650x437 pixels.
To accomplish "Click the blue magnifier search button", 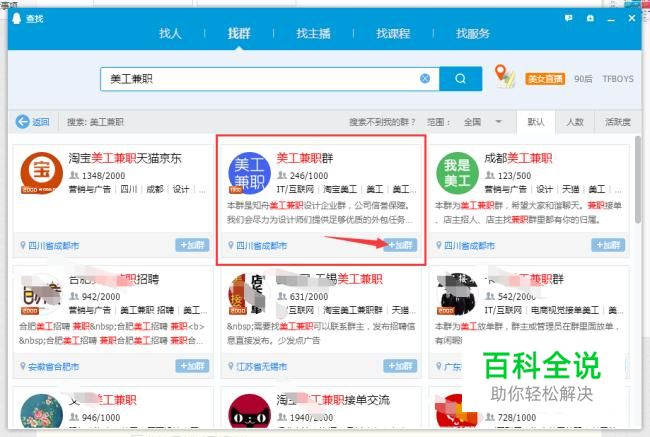I will click(461, 79).
